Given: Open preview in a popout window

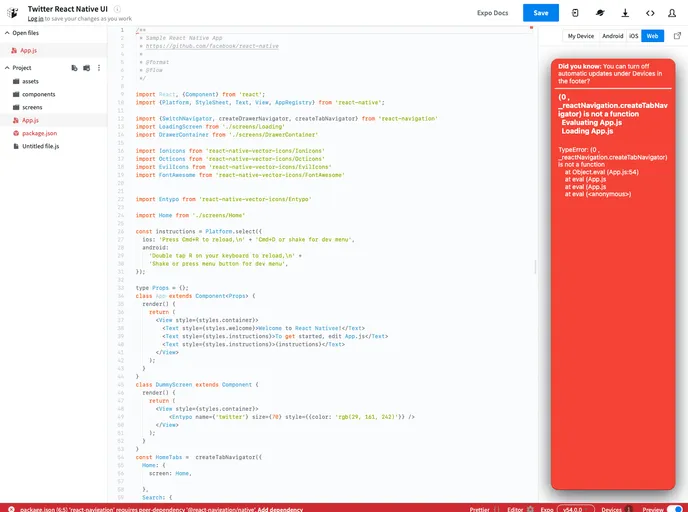Looking at the screenshot, I should 677,36.
